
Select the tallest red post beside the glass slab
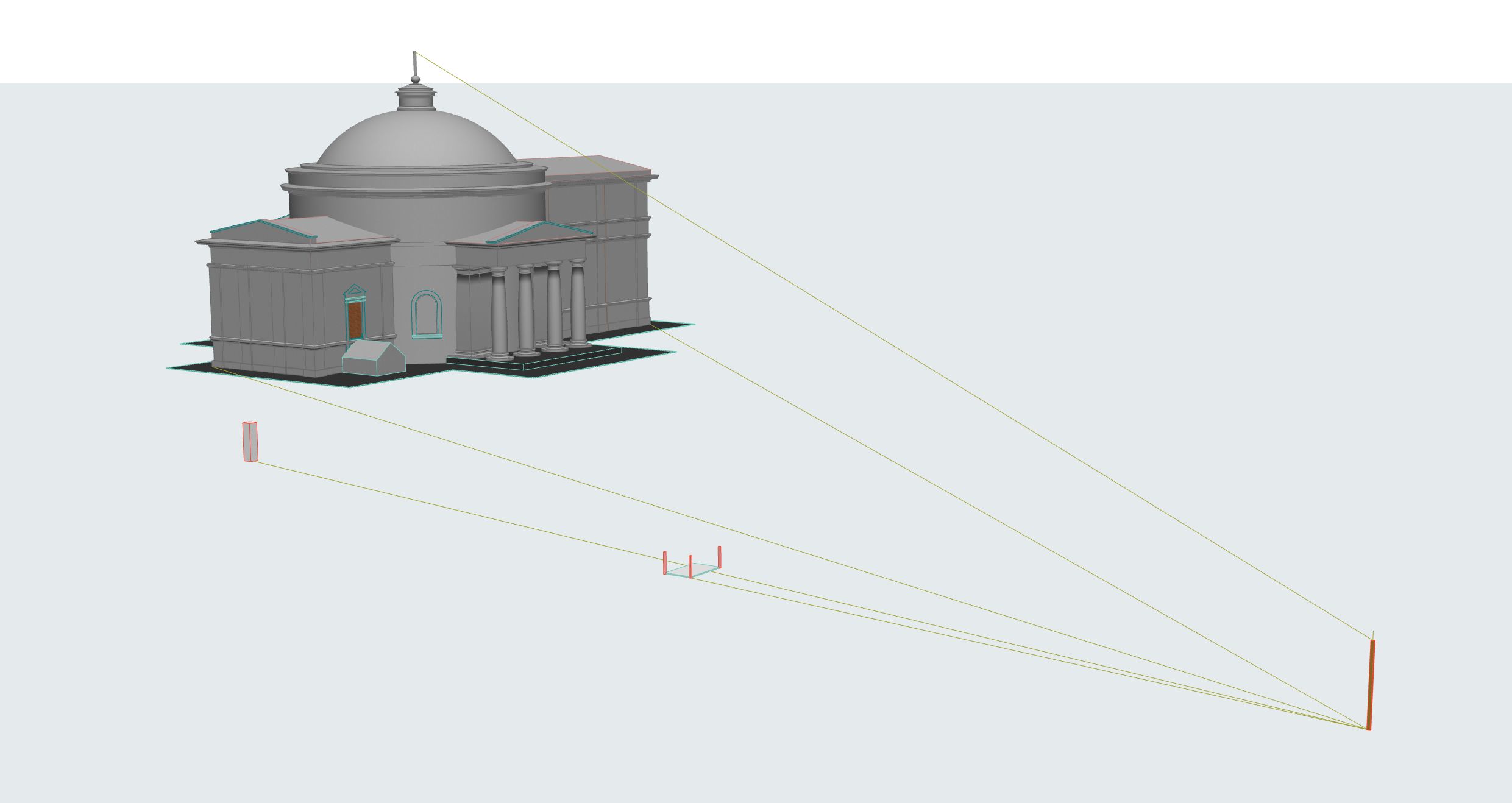pos(719,557)
